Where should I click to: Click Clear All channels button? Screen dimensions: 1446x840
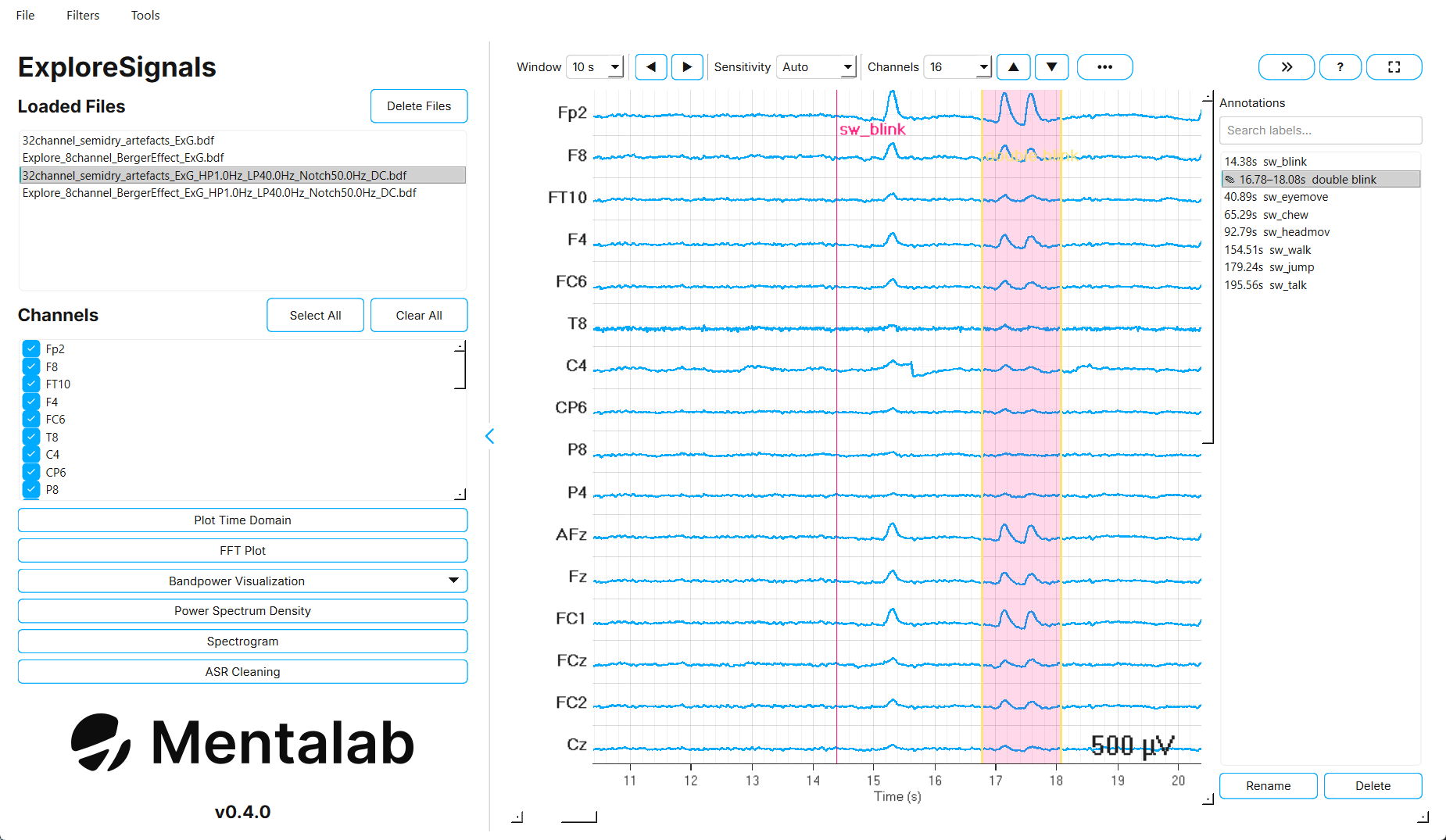(x=419, y=315)
